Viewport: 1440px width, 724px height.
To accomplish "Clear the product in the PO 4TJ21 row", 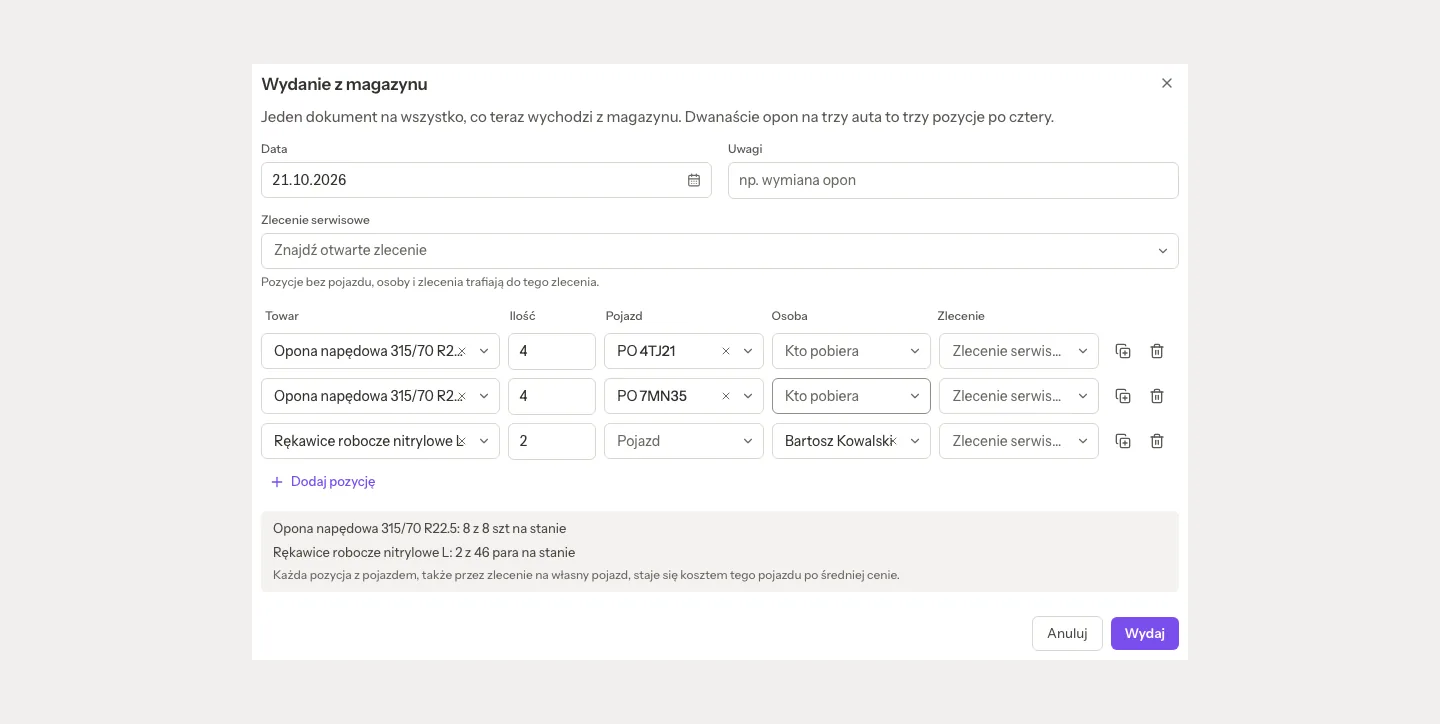I will click(462, 351).
